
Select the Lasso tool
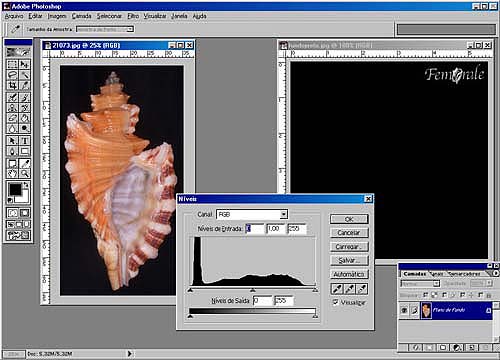tap(13, 75)
